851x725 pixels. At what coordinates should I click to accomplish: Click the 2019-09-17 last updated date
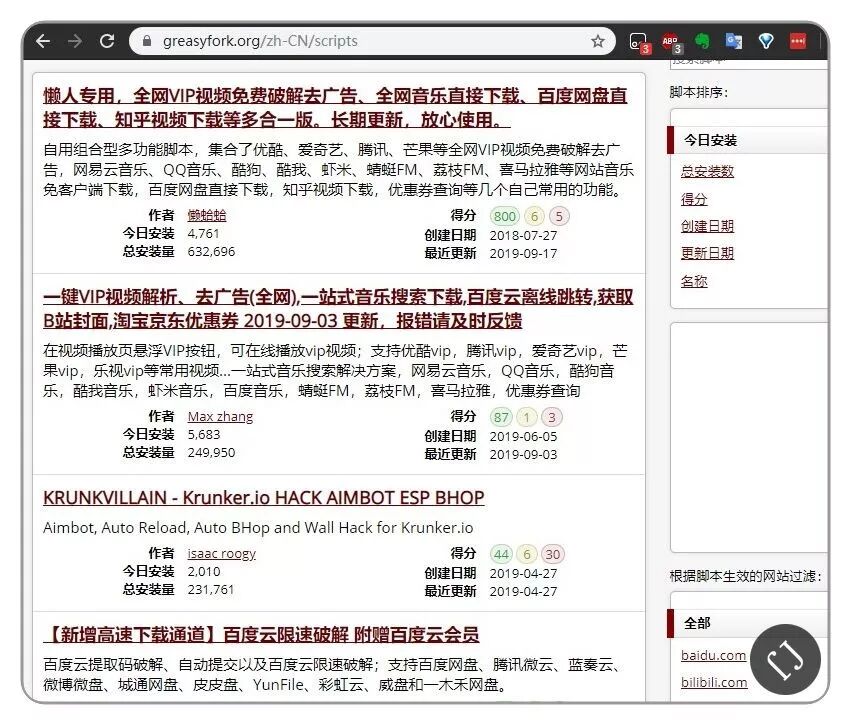523,253
